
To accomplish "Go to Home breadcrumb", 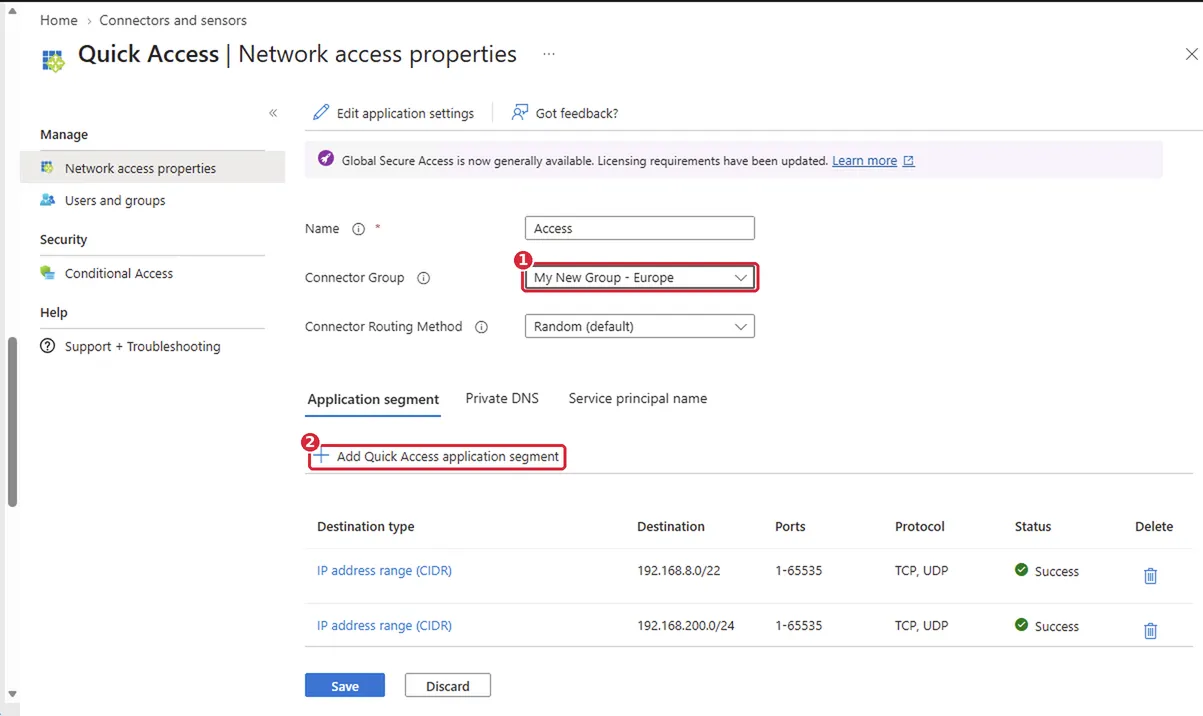I will pyautogui.click(x=58, y=20).
